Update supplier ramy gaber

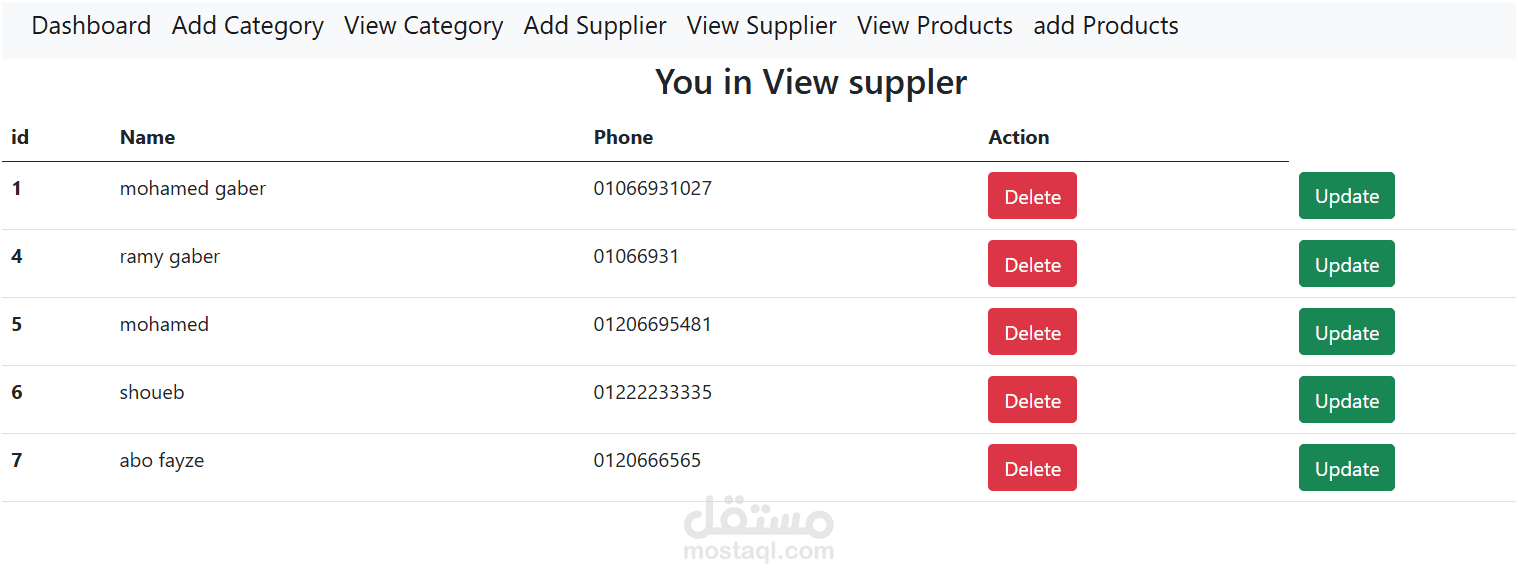coord(1346,264)
